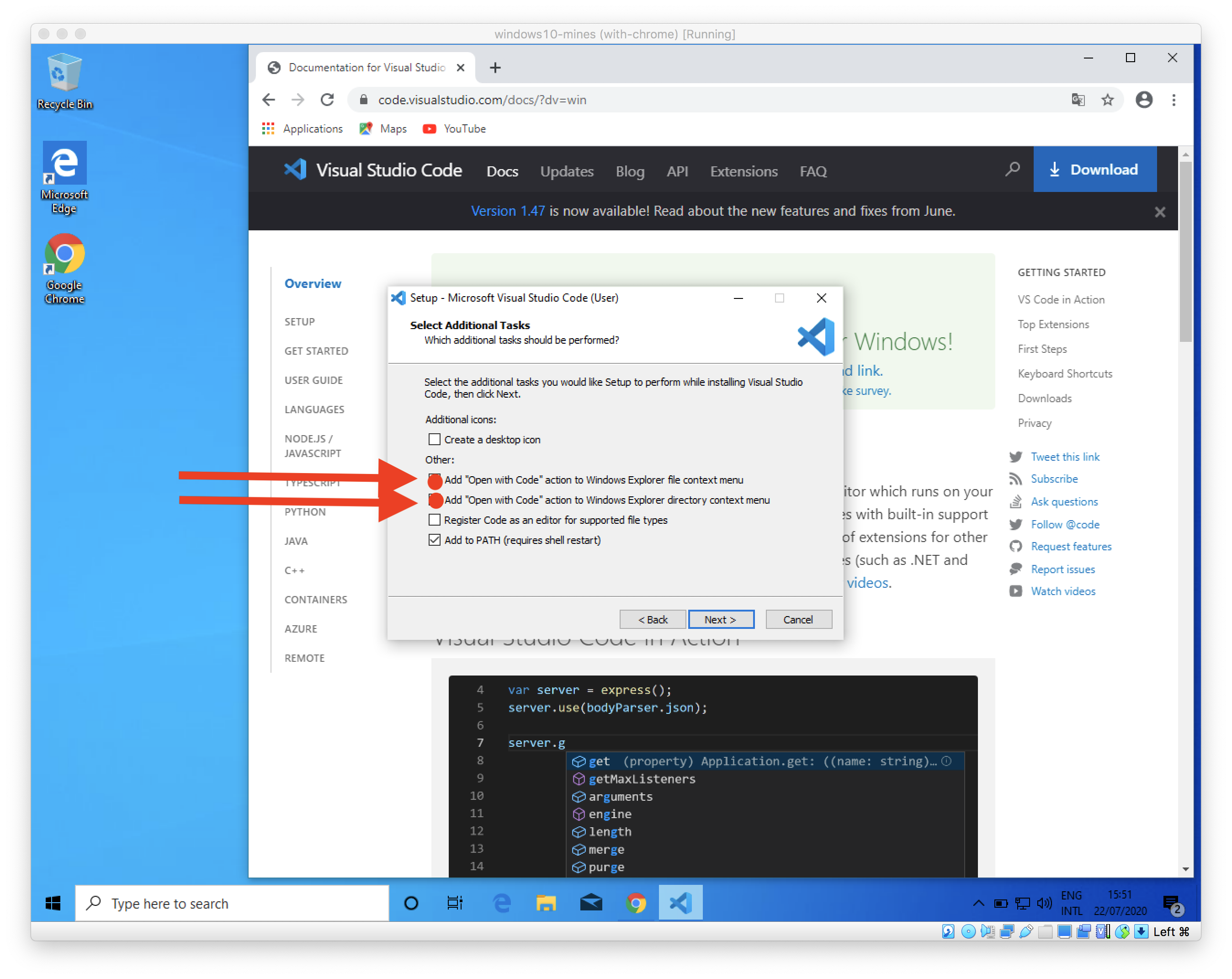1232x979 pixels.
Task: Uncheck Add to PATH option
Action: point(434,540)
